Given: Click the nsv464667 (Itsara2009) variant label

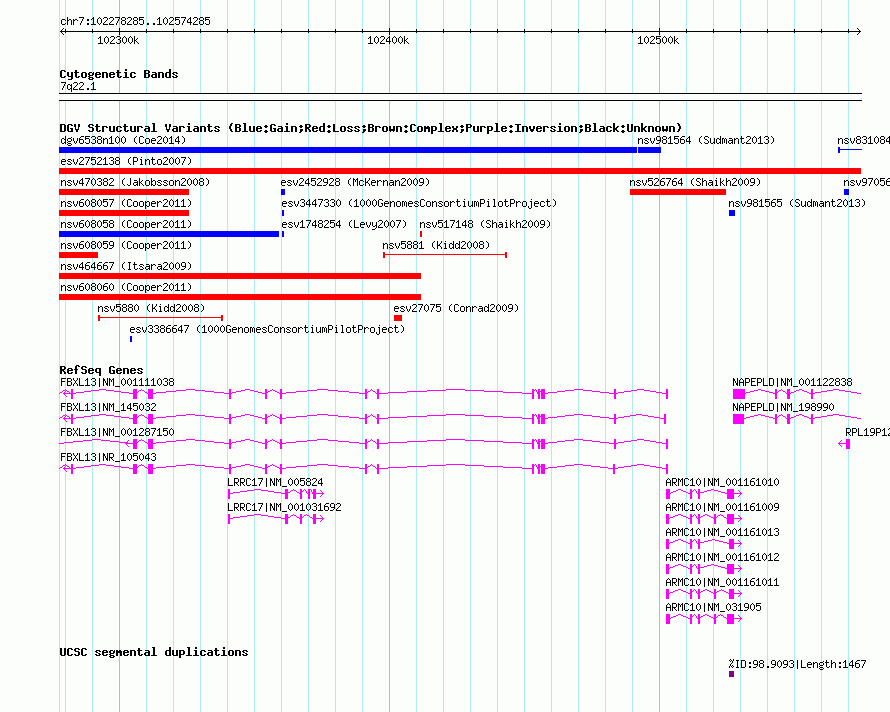Looking at the screenshot, I should (126, 266).
